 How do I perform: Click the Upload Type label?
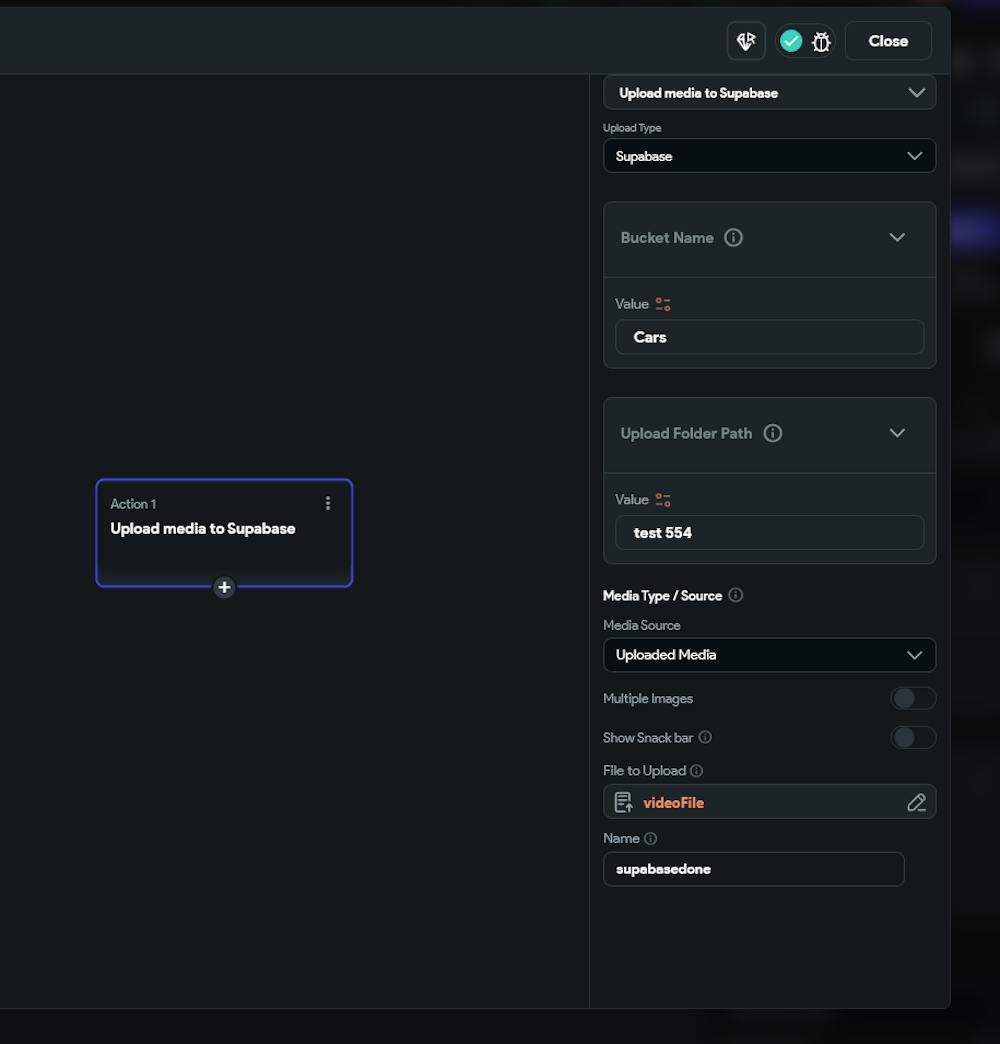point(632,128)
